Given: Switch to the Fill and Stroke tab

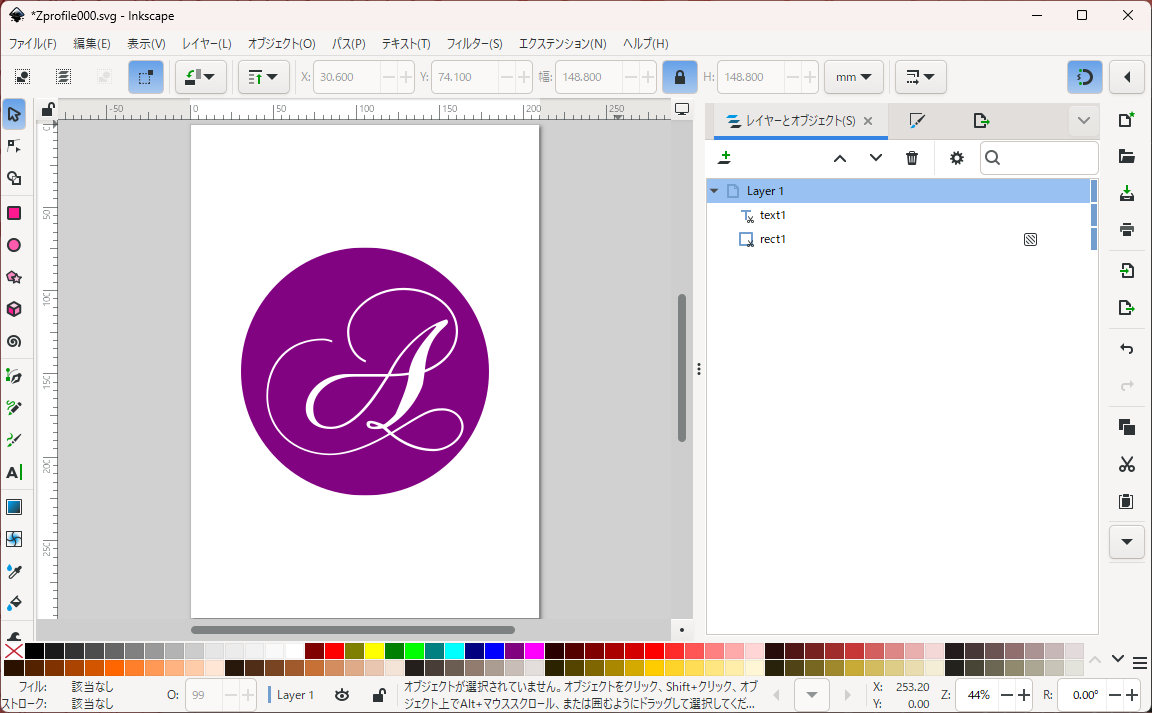Looking at the screenshot, I should coord(916,121).
